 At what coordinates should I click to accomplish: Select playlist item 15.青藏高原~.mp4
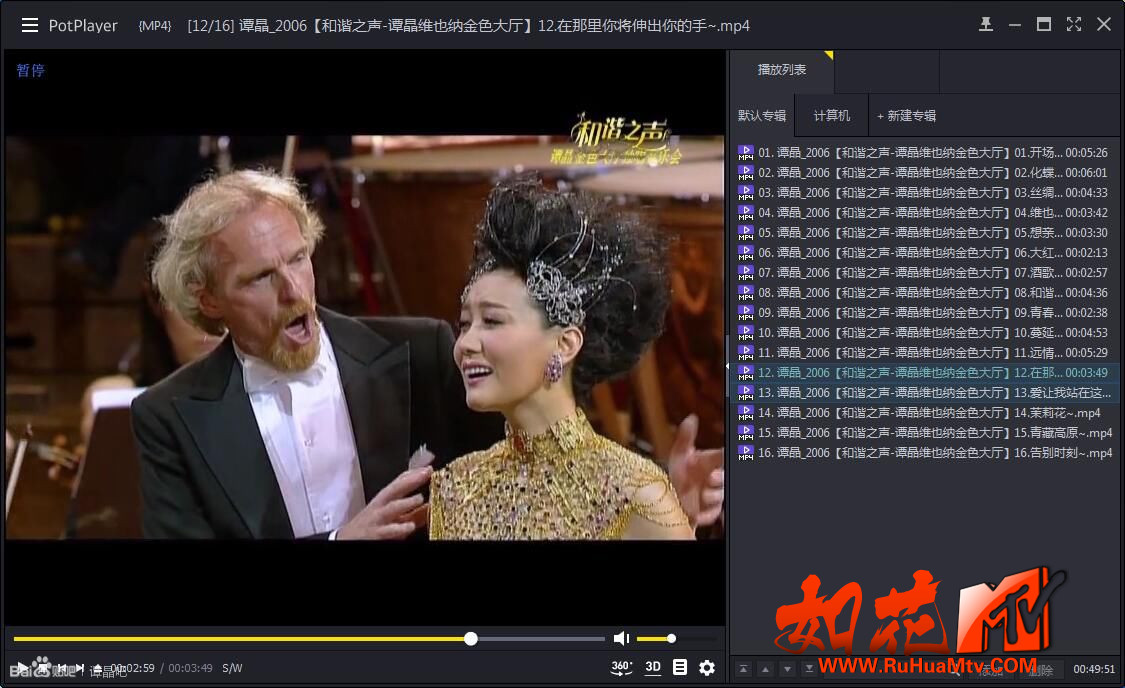925,433
